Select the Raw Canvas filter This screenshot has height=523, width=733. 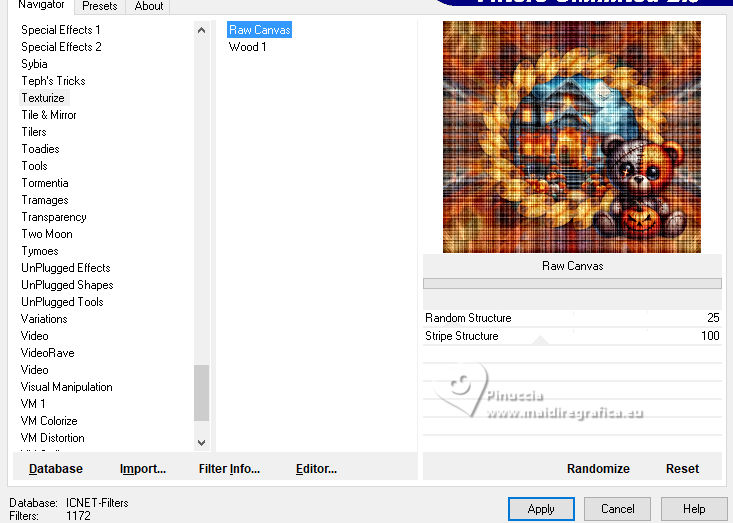(260, 30)
